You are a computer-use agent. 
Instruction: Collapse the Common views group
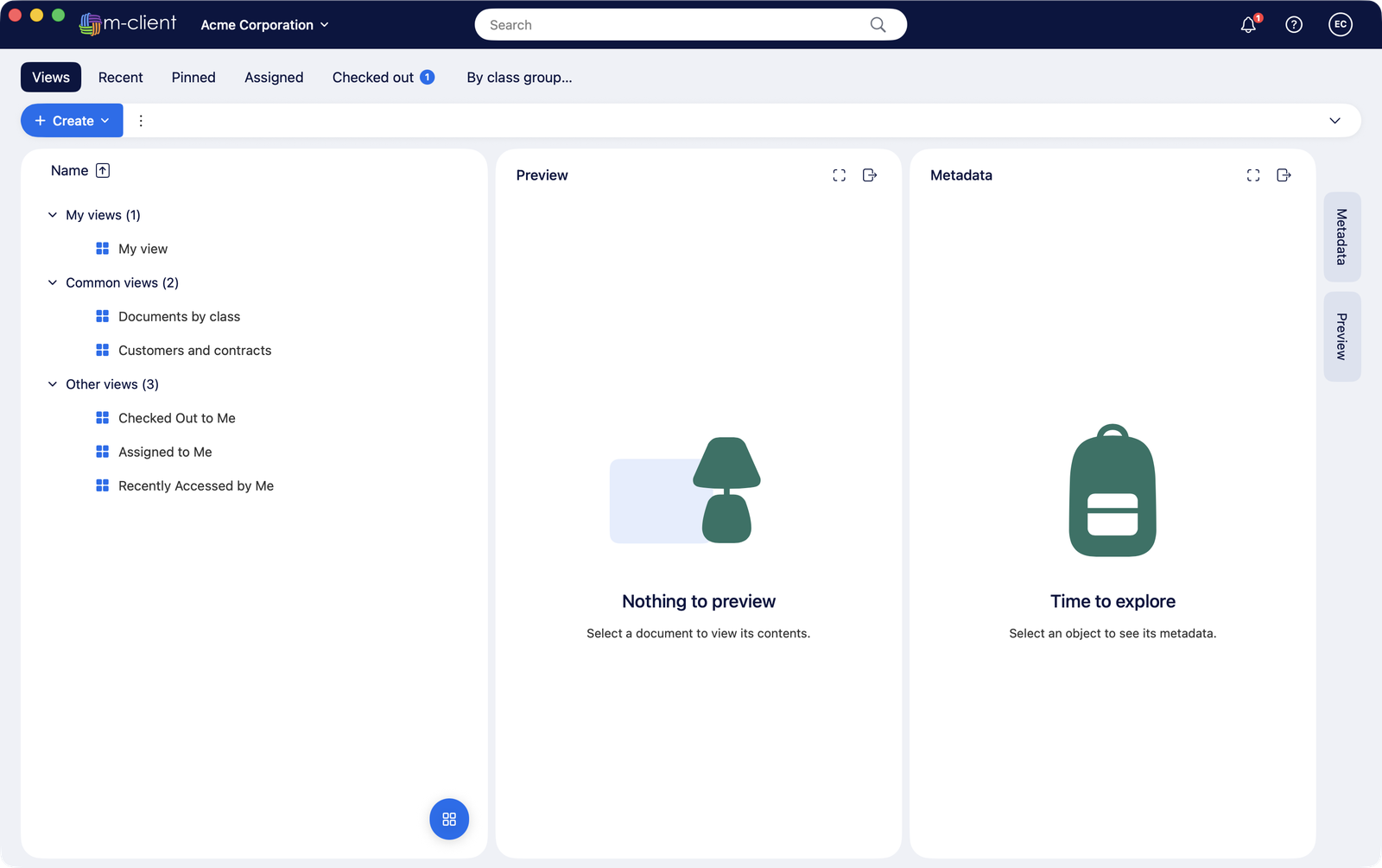tap(53, 282)
